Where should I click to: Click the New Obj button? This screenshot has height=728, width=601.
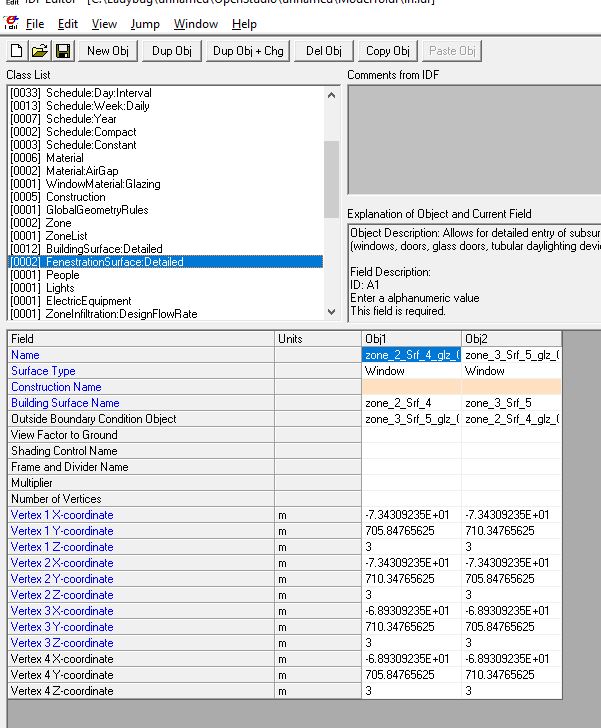[x=108, y=51]
